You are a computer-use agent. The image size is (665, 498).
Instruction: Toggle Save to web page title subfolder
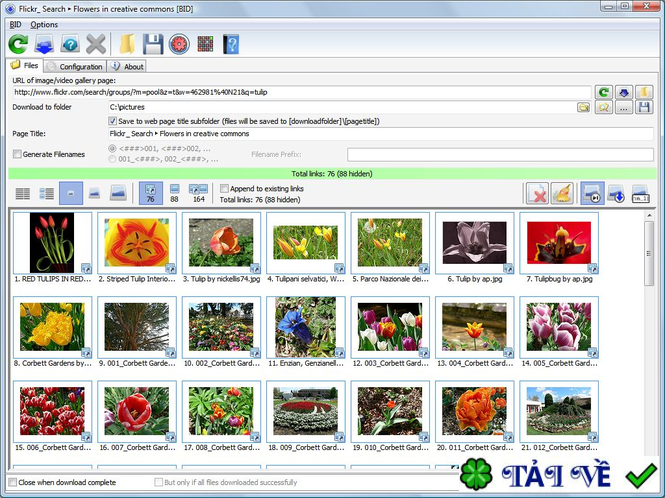(x=112, y=121)
